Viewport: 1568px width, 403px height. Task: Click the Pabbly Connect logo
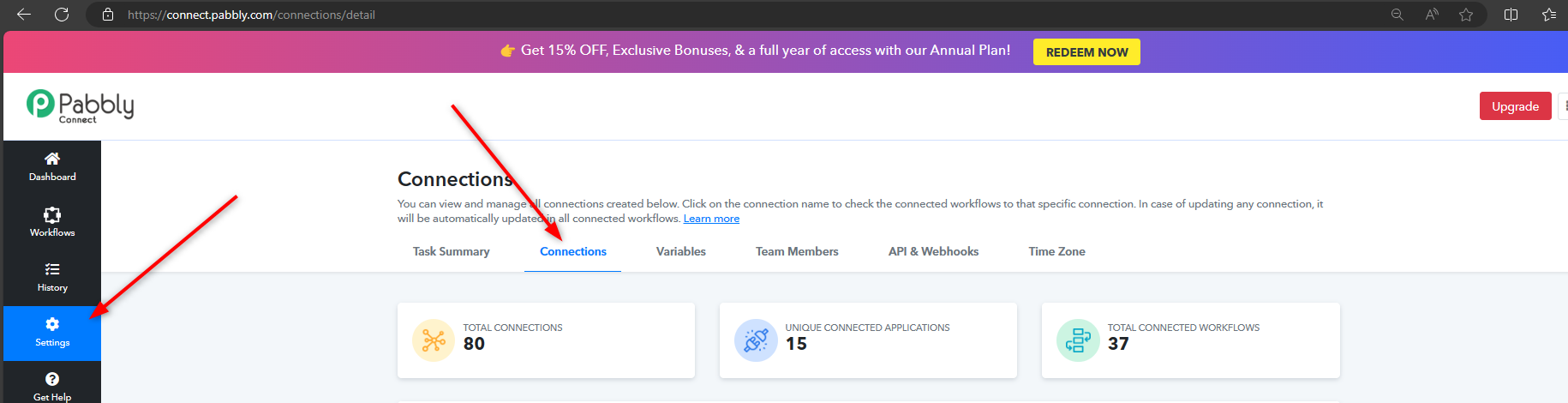click(x=80, y=106)
